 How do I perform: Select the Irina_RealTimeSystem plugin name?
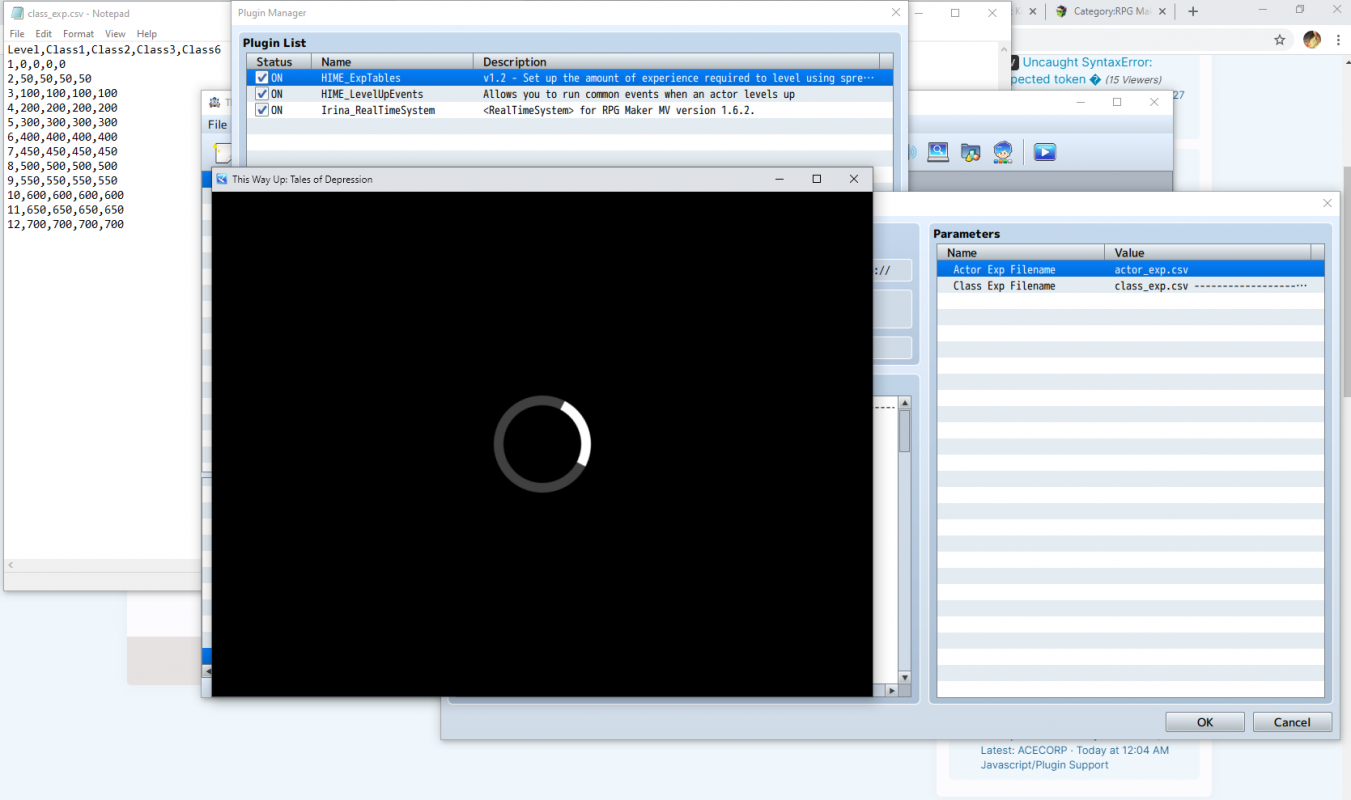378,110
